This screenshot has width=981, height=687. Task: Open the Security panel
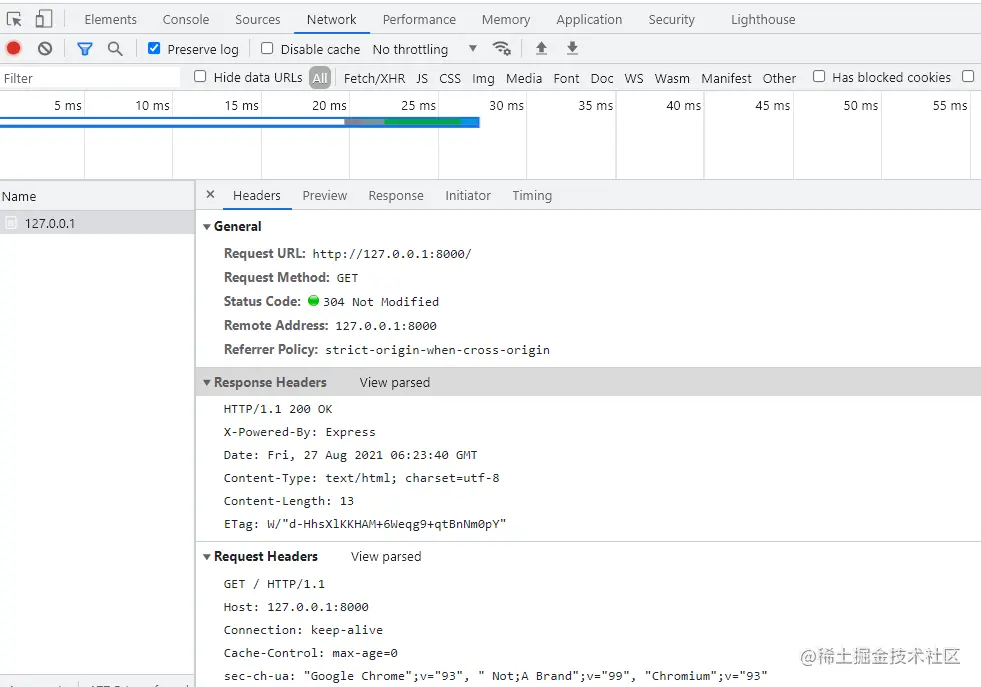click(x=671, y=19)
